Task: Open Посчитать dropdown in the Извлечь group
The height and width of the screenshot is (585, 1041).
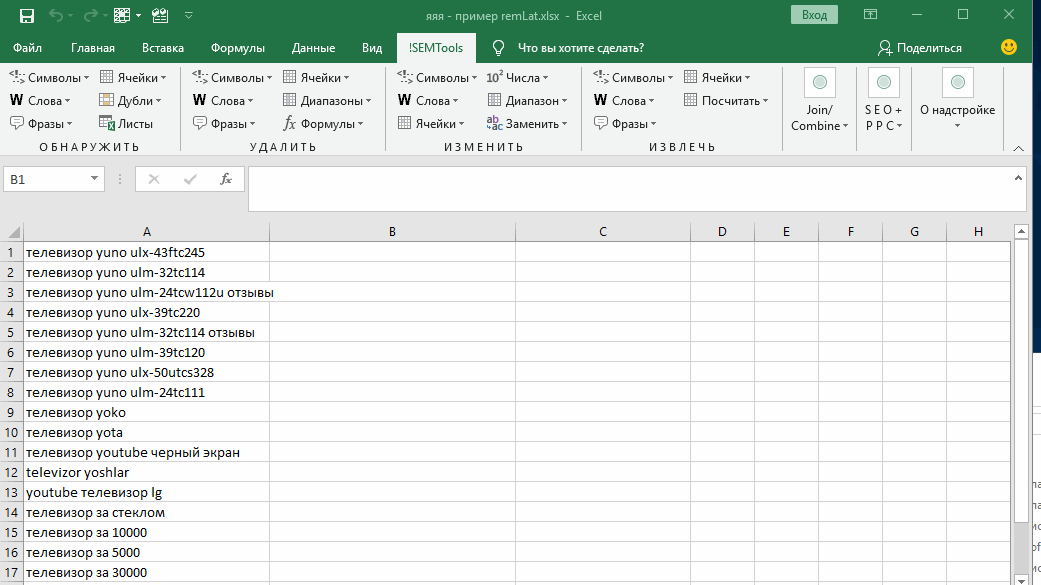Action: [726, 101]
